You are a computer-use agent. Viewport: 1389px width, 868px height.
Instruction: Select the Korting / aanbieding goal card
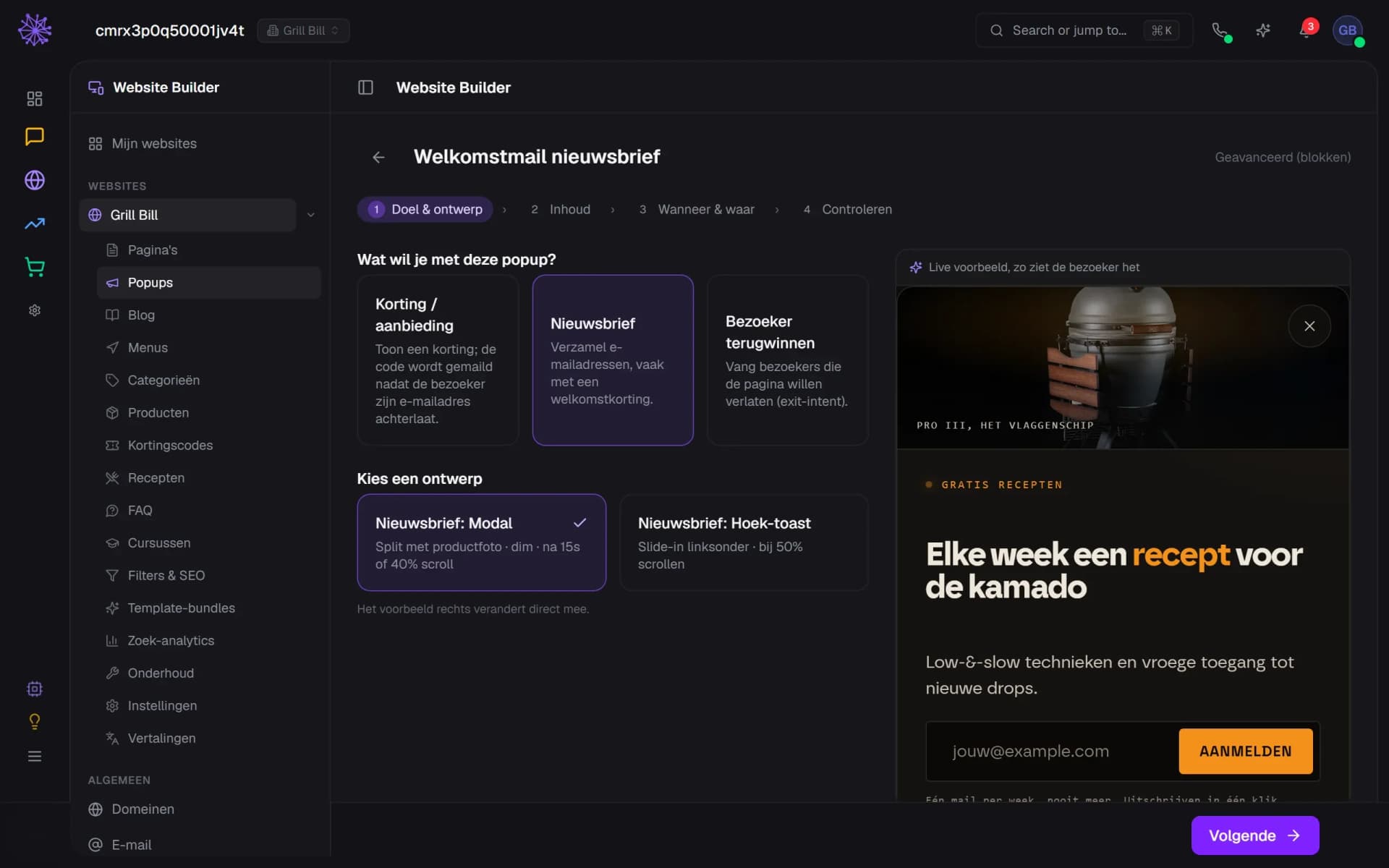click(x=438, y=360)
